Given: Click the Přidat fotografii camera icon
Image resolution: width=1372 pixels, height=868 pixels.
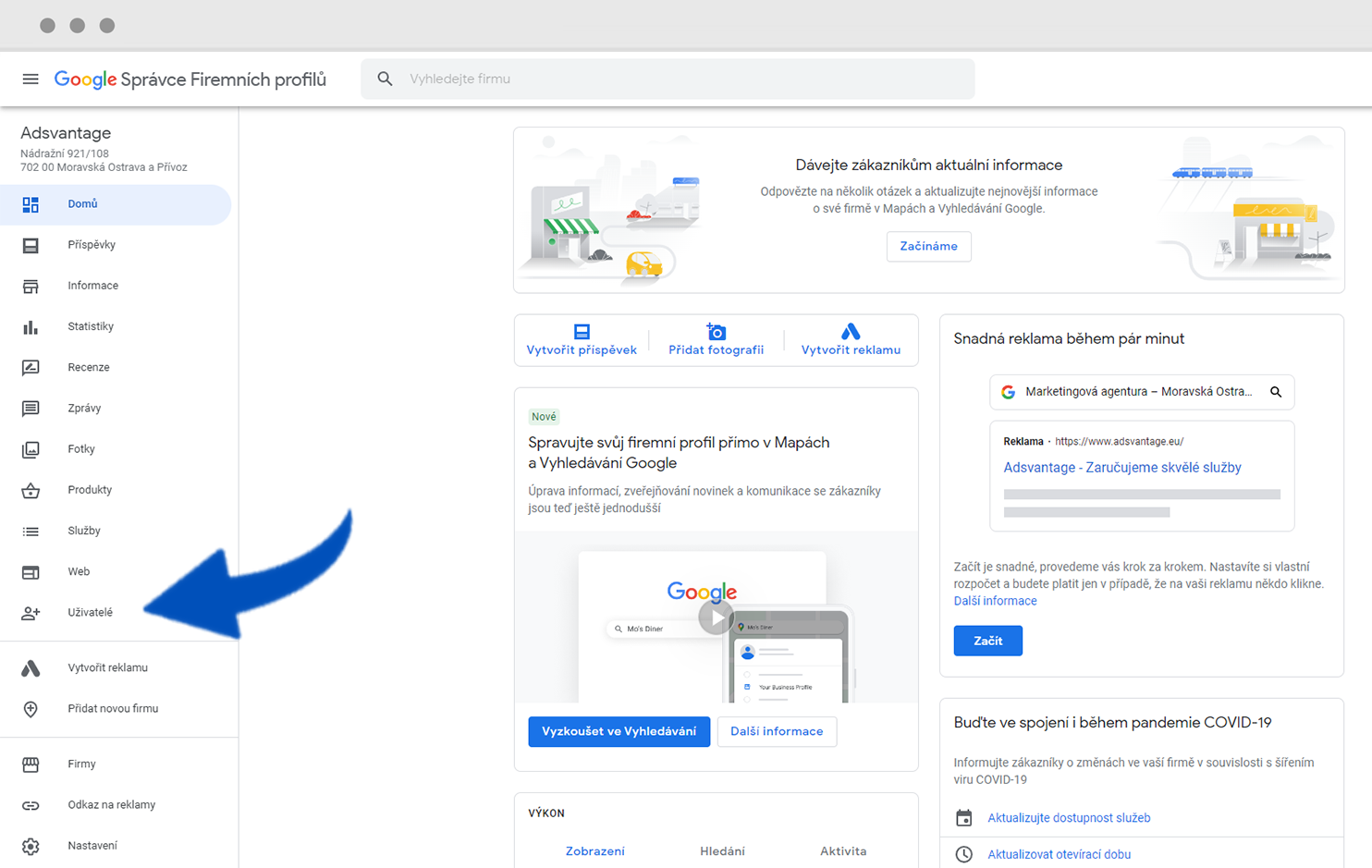Looking at the screenshot, I should tap(717, 331).
